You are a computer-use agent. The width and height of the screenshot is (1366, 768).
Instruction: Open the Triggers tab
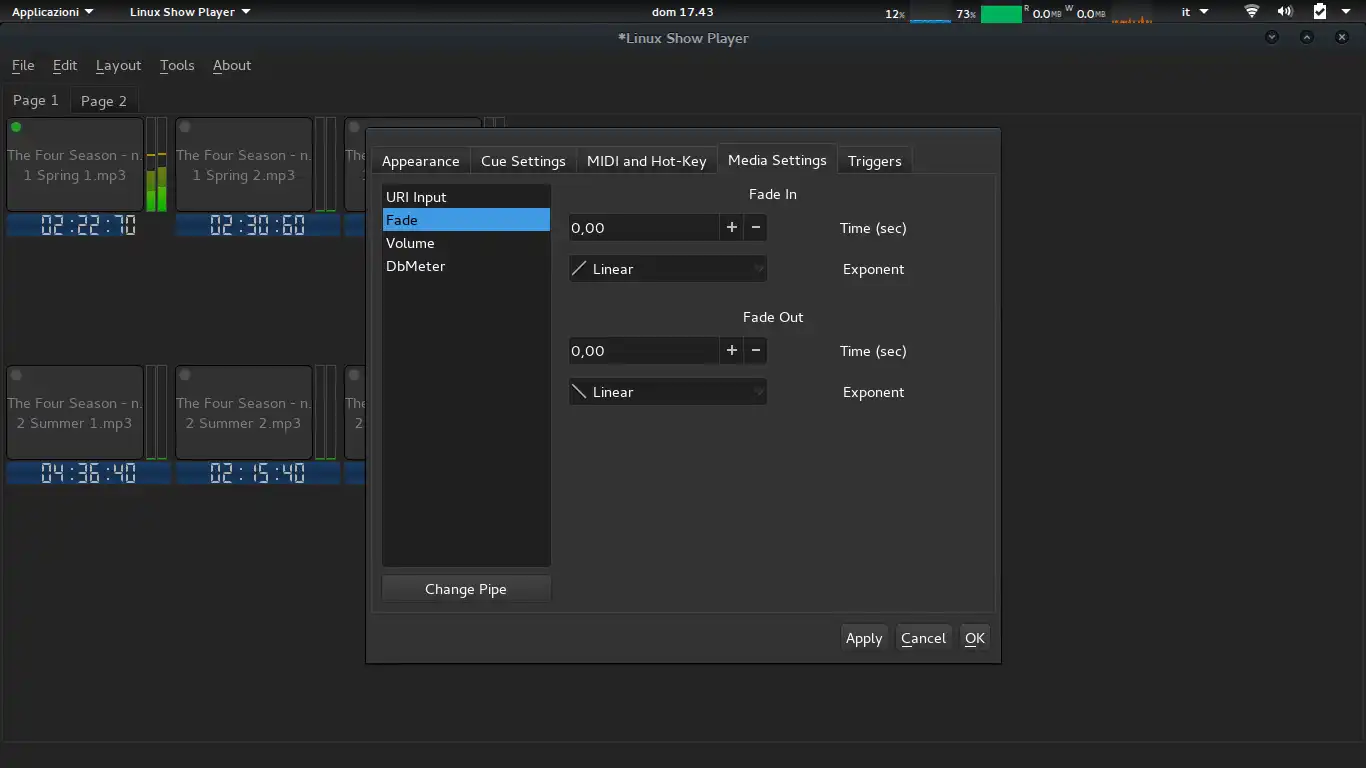(x=875, y=161)
